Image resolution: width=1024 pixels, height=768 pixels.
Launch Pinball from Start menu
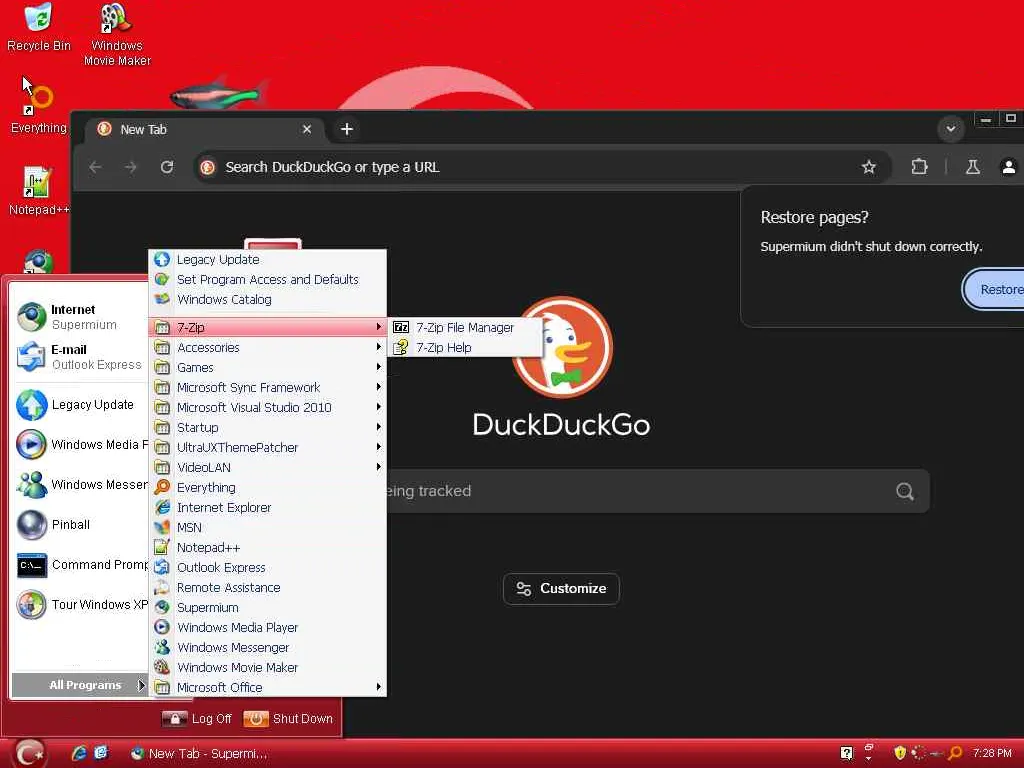click(x=80, y=524)
